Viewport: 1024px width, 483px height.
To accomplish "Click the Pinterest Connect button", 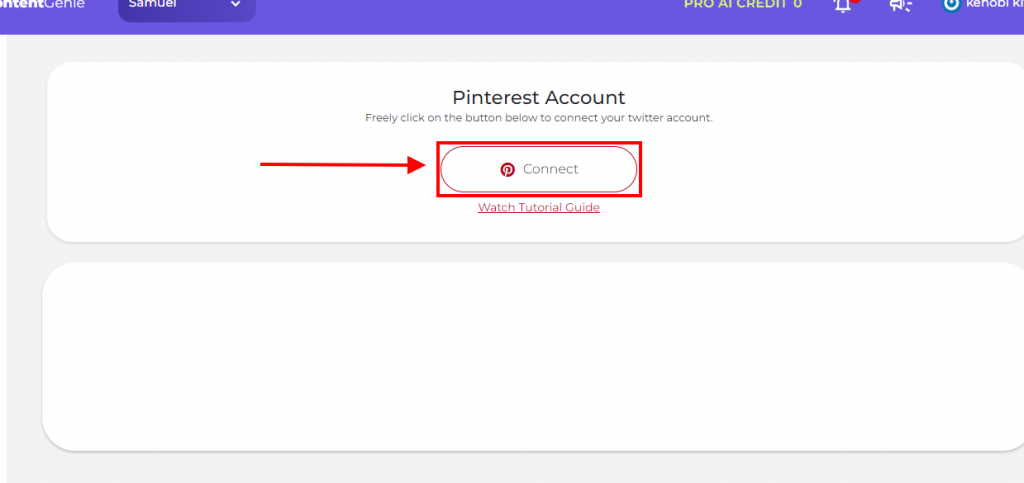I will click(x=538, y=169).
